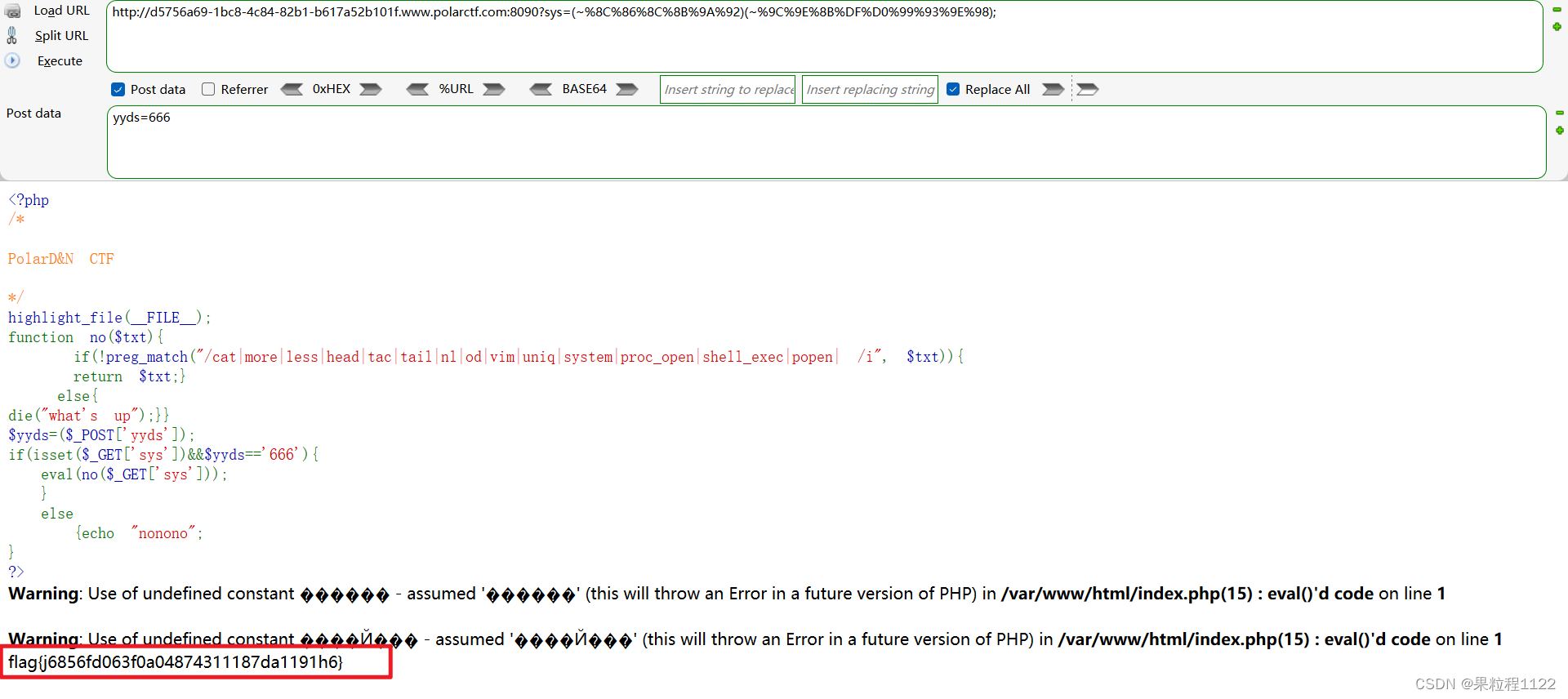Shrink the URL field with its minus icon
The width and height of the screenshot is (1568, 699).
1557,10
